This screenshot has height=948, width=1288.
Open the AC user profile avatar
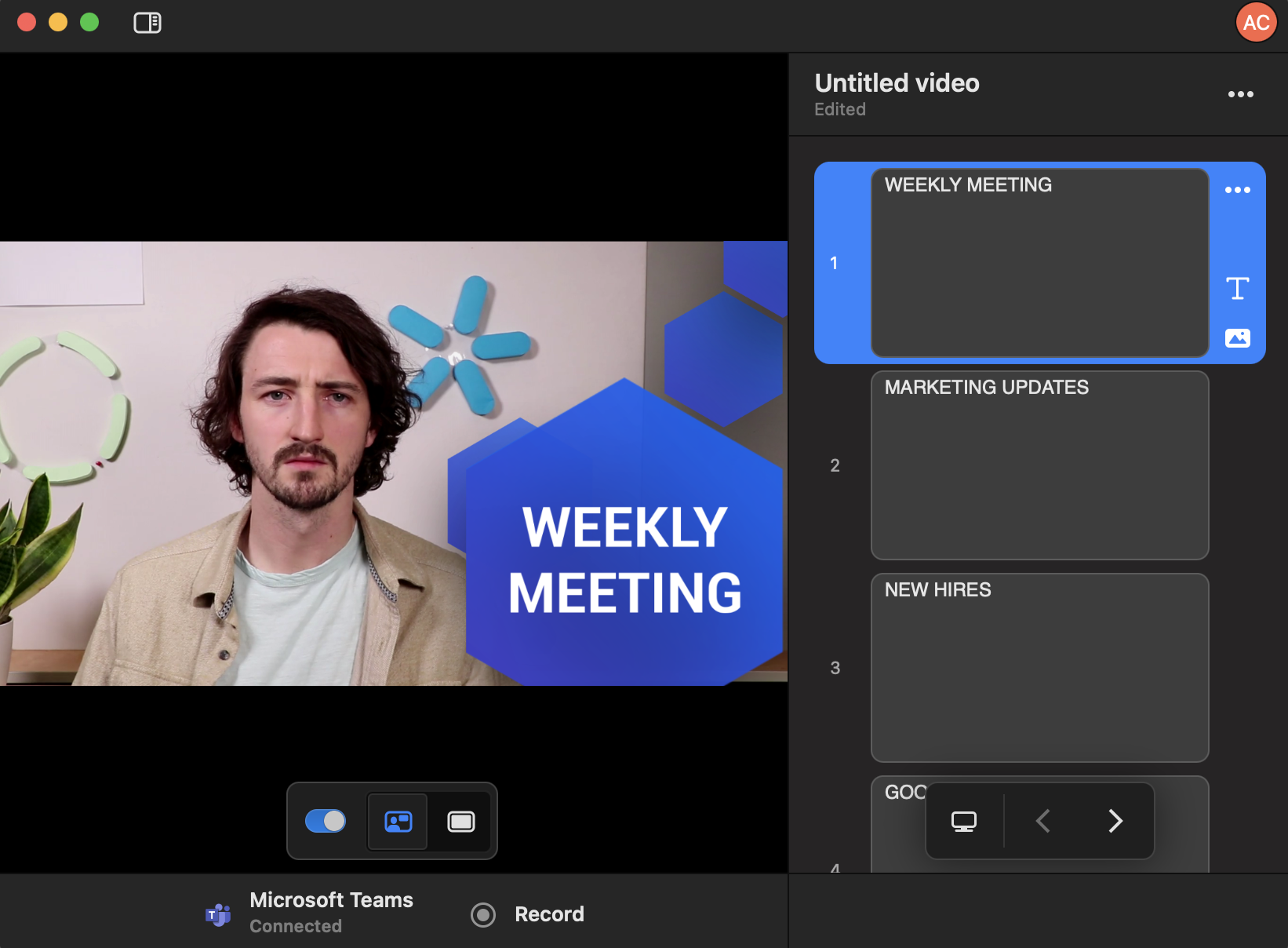[1256, 23]
